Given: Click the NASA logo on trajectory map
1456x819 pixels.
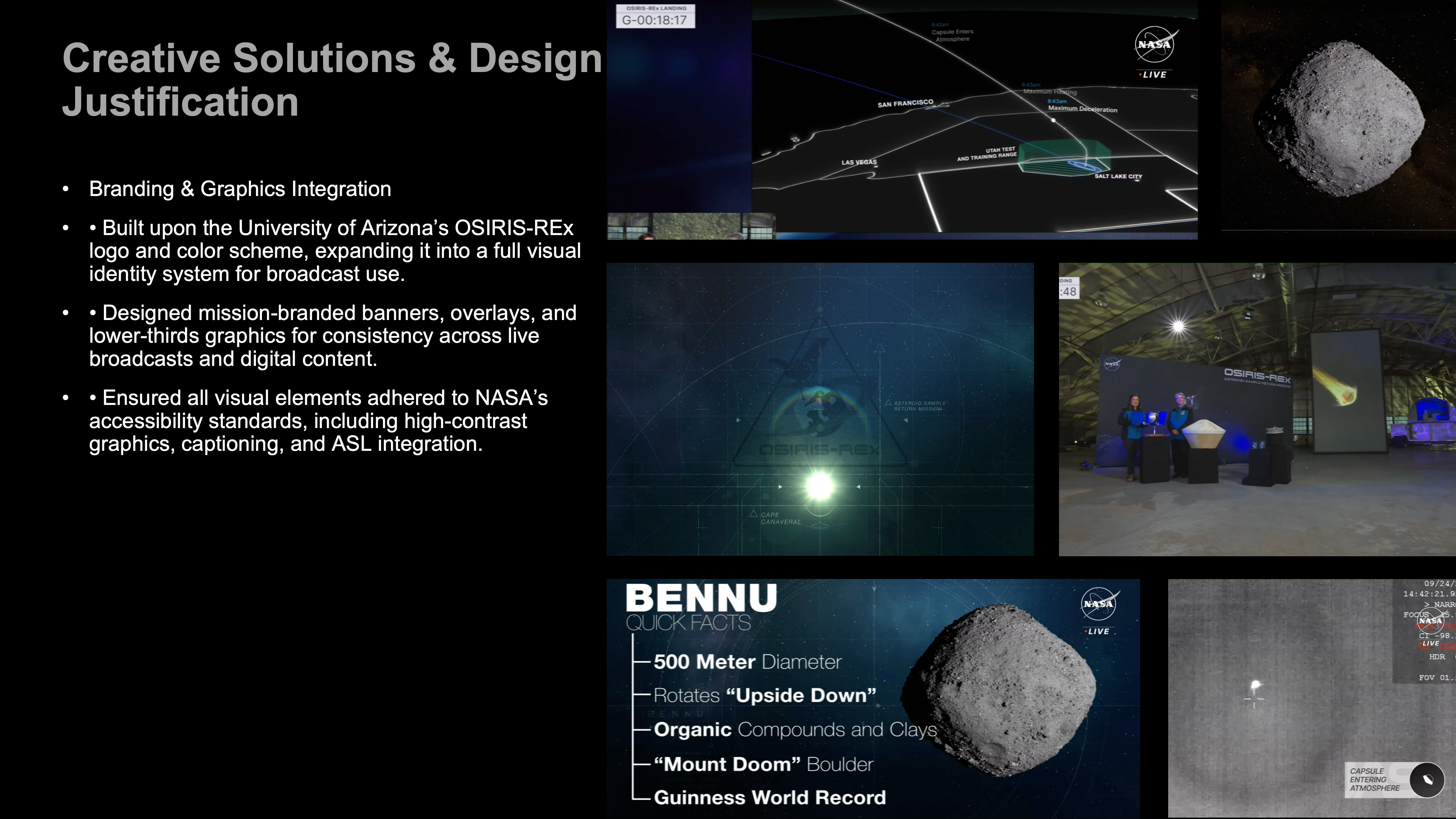Looking at the screenshot, I should [x=1154, y=45].
